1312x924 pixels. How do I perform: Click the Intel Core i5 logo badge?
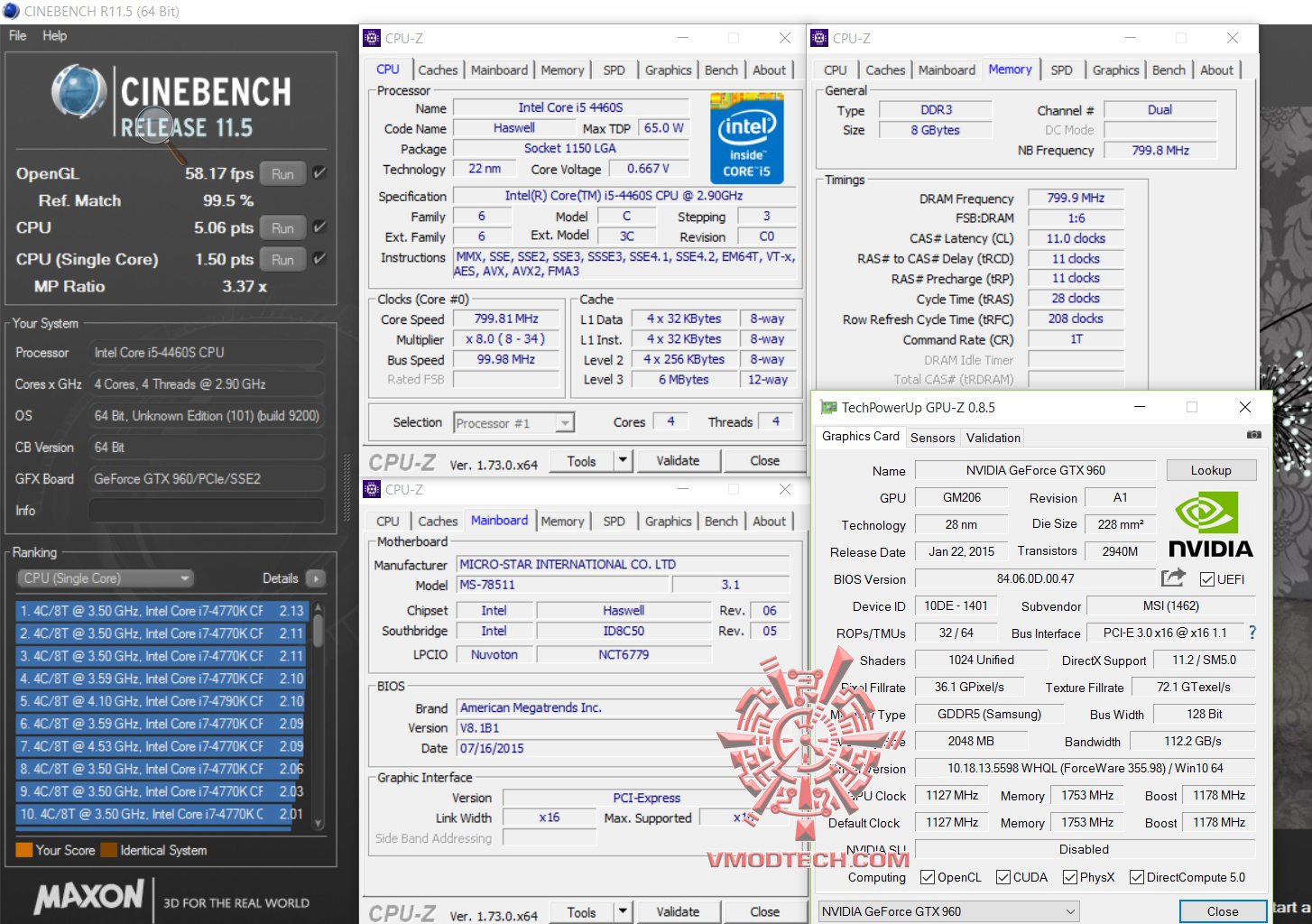(x=747, y=138)
